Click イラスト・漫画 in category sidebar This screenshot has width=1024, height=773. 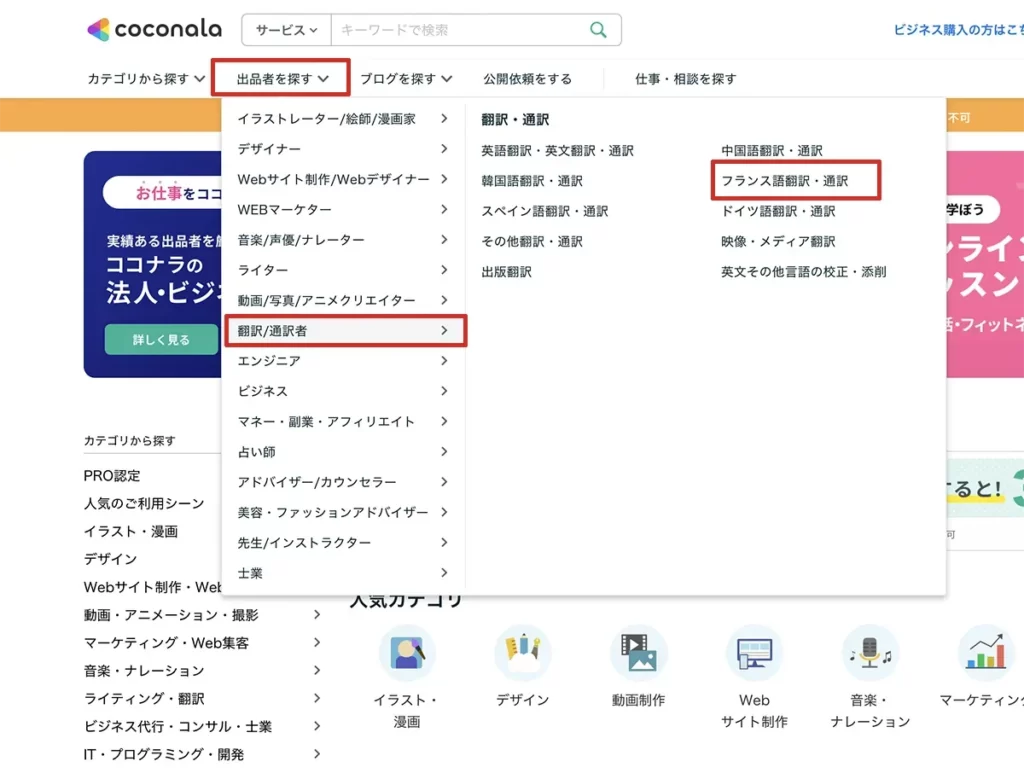coord(131,531)
